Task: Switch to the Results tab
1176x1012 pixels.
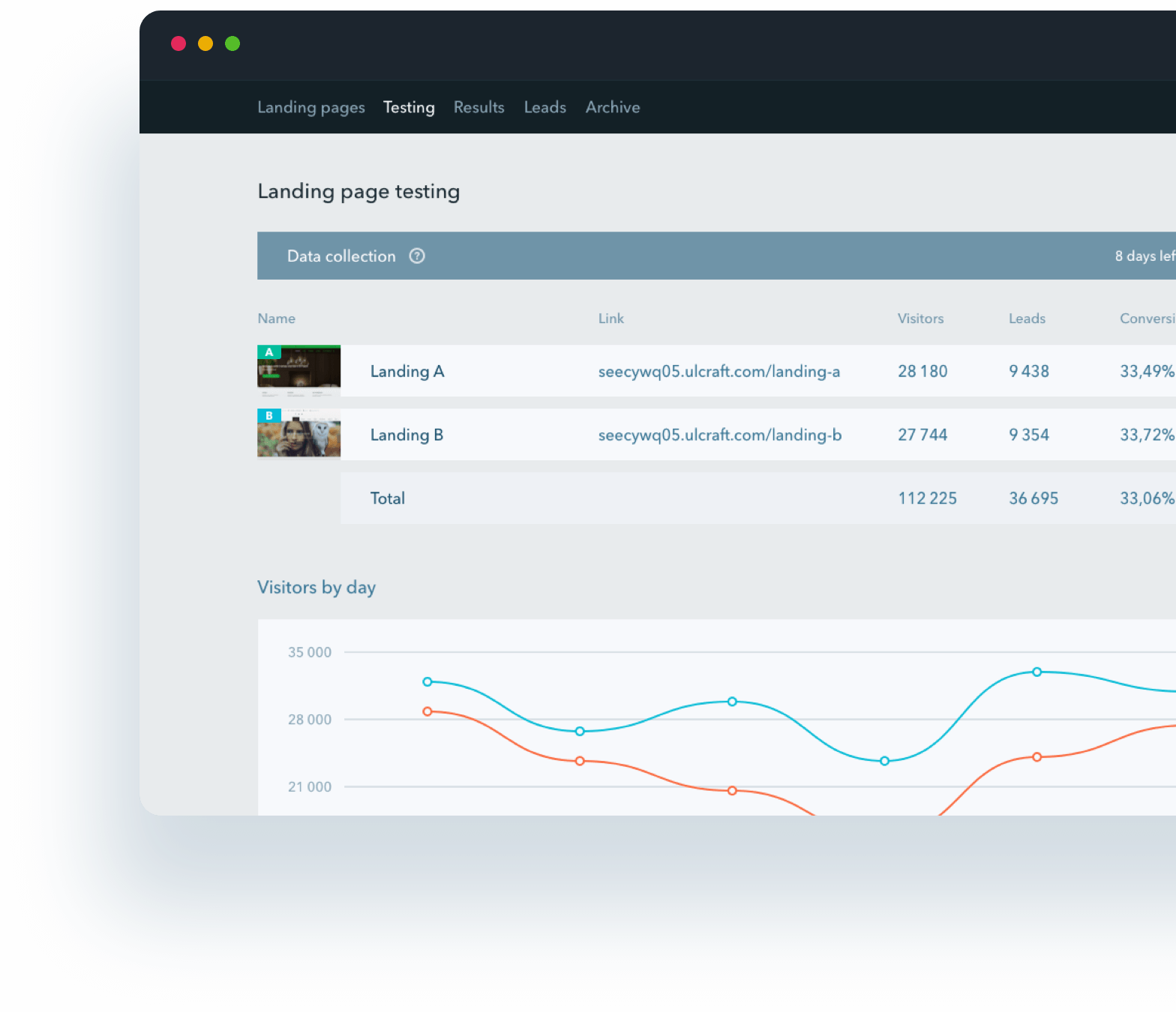Action: coord(478,107)
